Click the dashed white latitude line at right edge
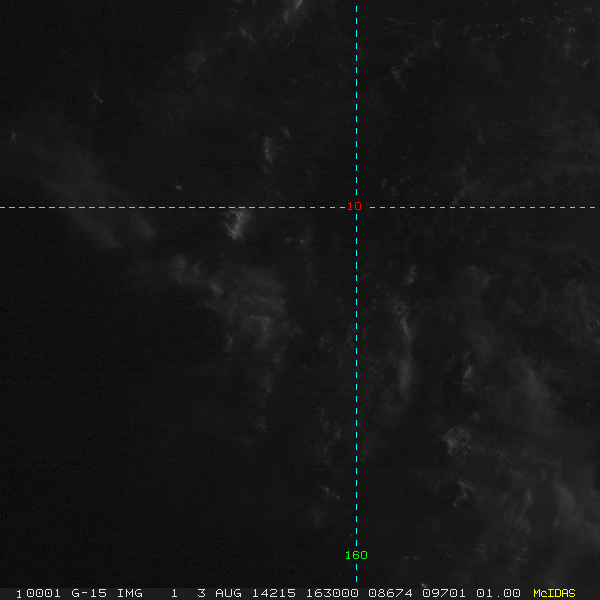The height and width of the screenshot is (600, 600). (590, 208)
